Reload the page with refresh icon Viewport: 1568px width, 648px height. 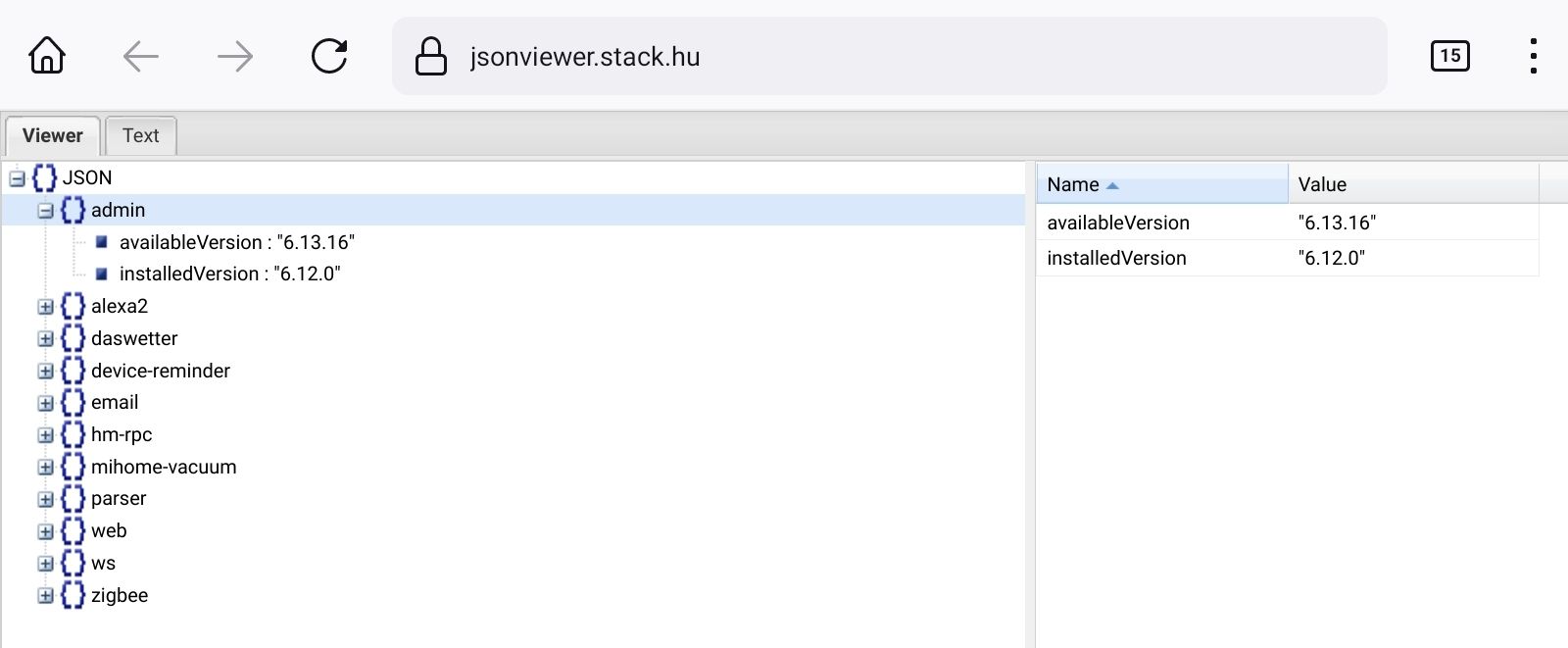point(329,56)
